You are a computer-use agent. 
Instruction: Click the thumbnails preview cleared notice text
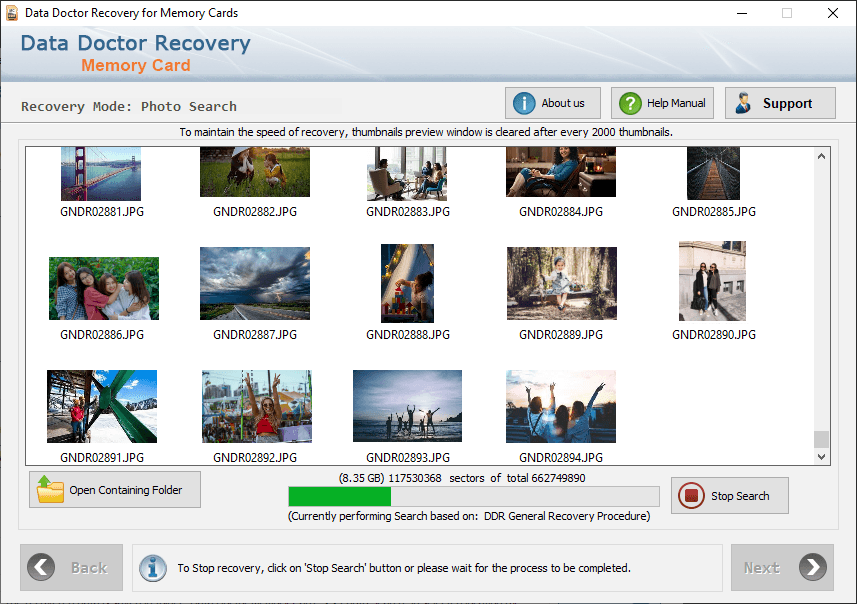[x=426, y=132]
